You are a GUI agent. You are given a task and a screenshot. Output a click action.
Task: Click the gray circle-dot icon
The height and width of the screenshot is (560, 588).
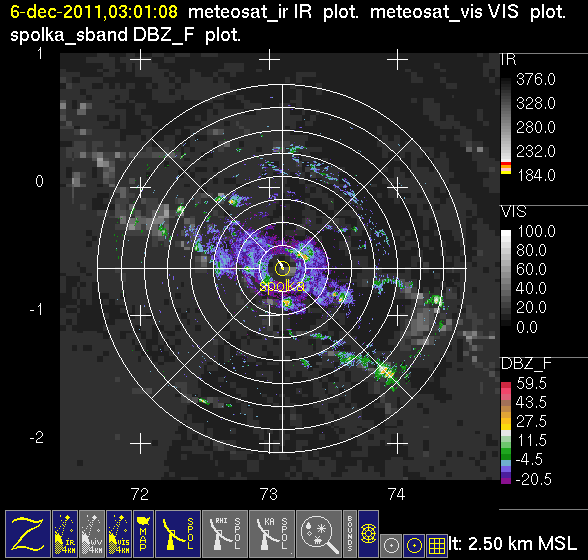(391, 545)
